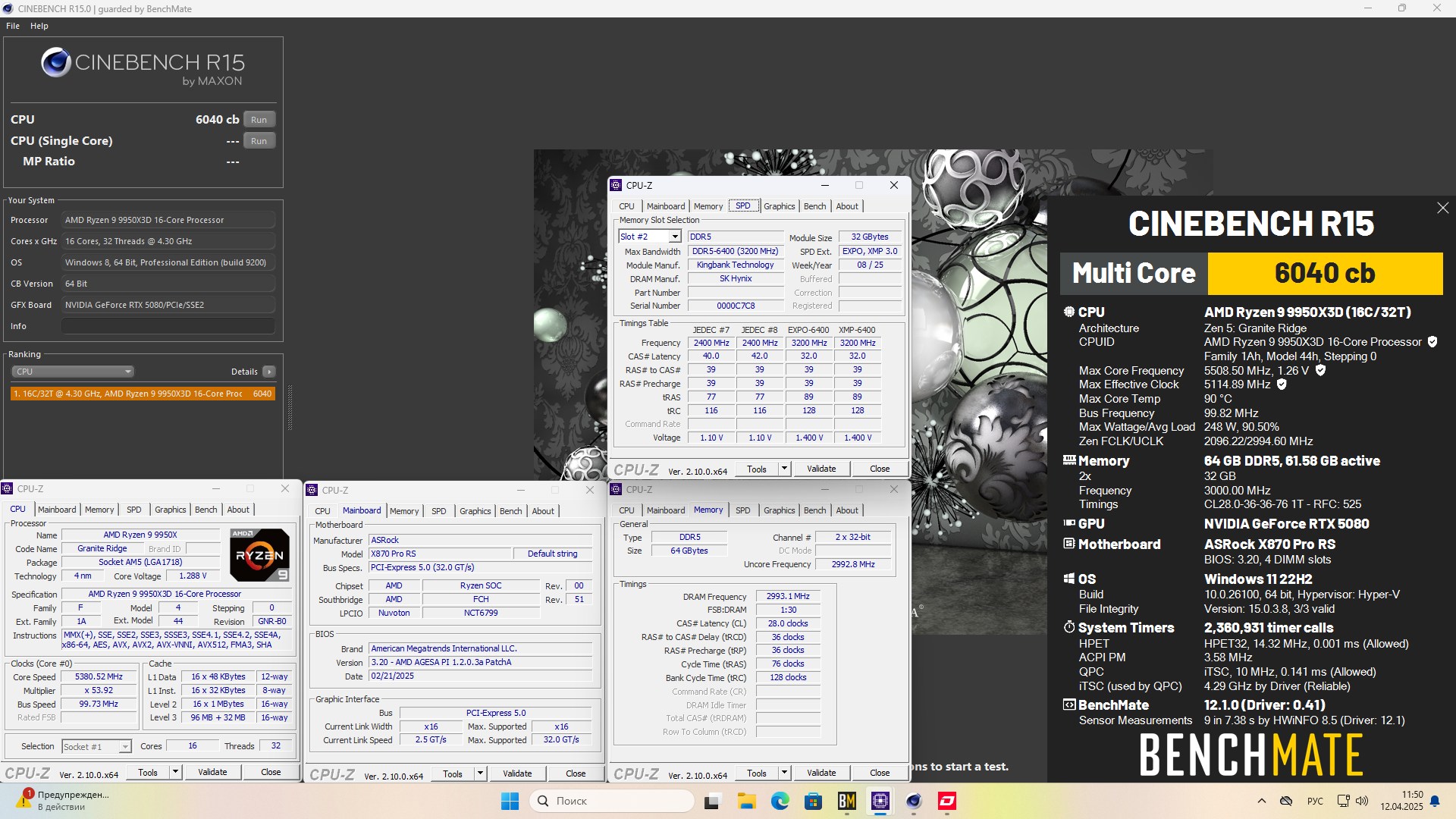The width and height of the screenshot is (1456, 819).
Task: Click Validate in the CPU tab CPU-Z window
Action: coord(212,772)
